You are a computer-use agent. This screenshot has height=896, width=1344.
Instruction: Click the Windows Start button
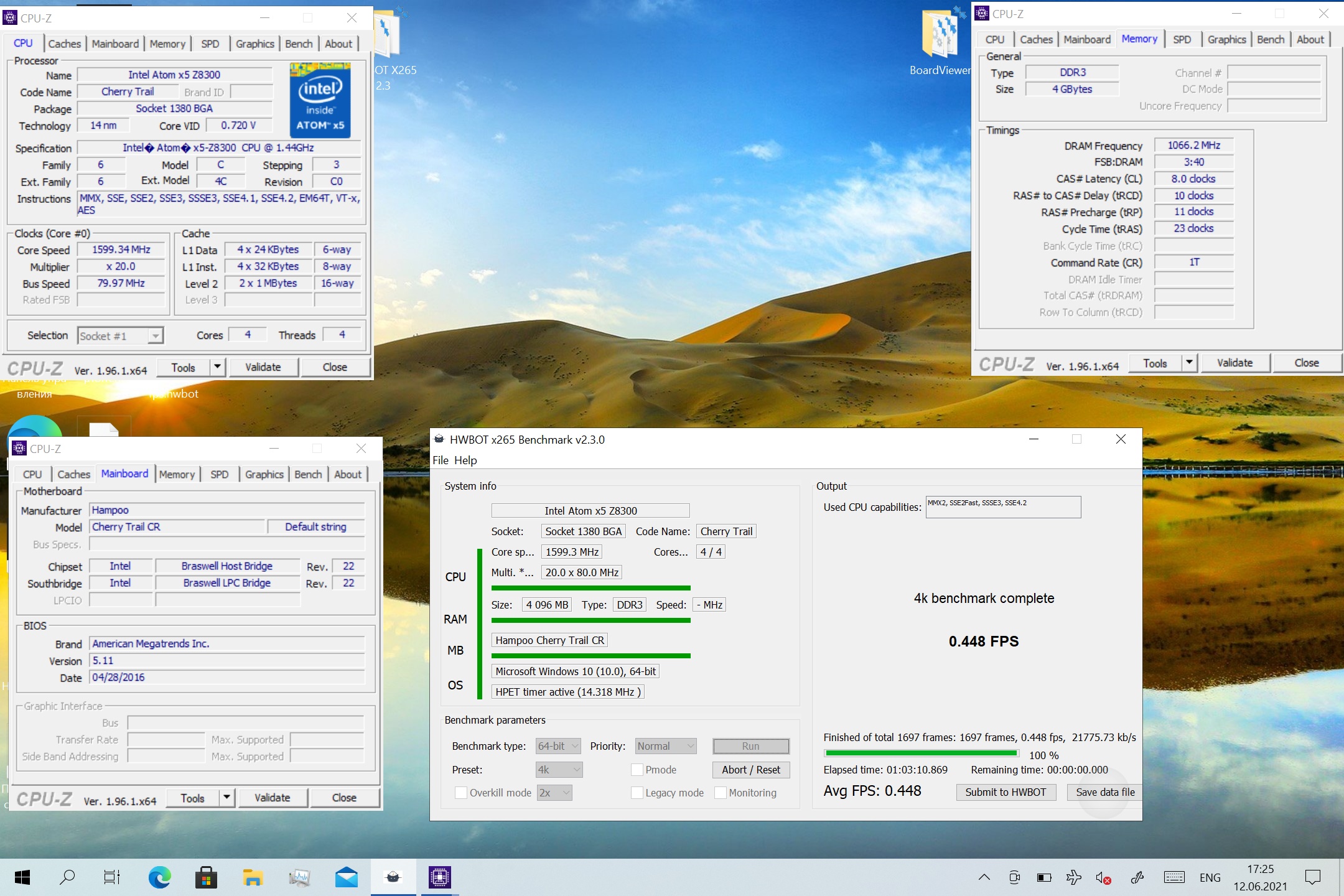tap(22, 877)
